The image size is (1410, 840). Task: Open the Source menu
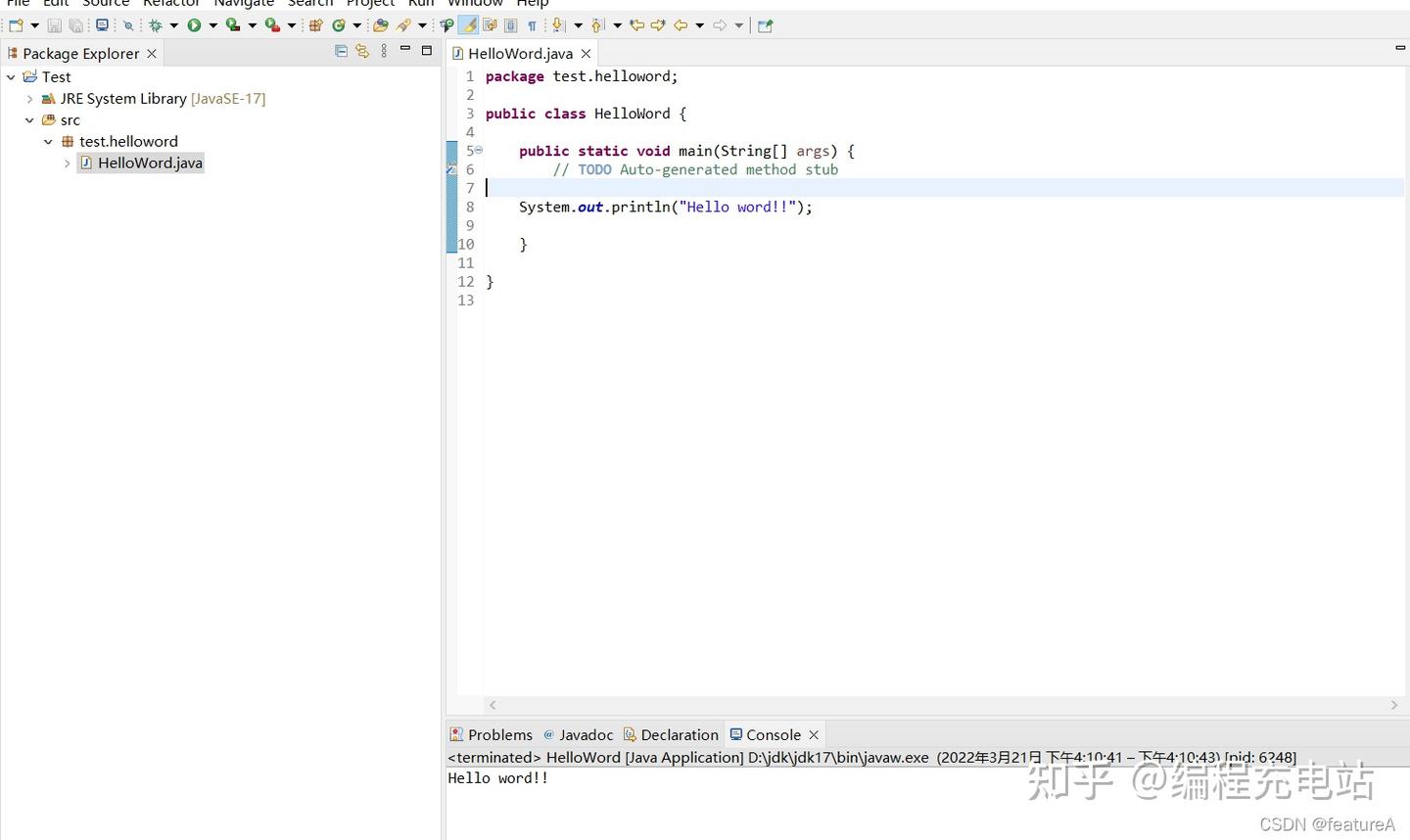[105, 4]
